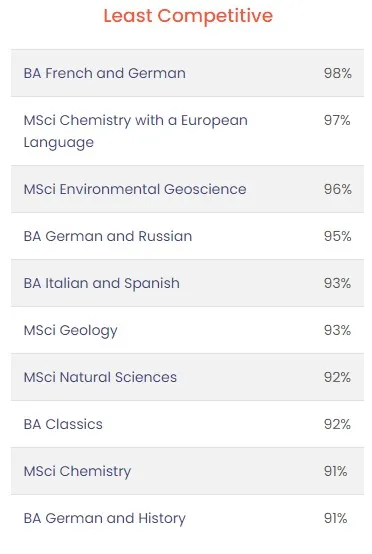Select the 92% value beside BA Classics

337,424
